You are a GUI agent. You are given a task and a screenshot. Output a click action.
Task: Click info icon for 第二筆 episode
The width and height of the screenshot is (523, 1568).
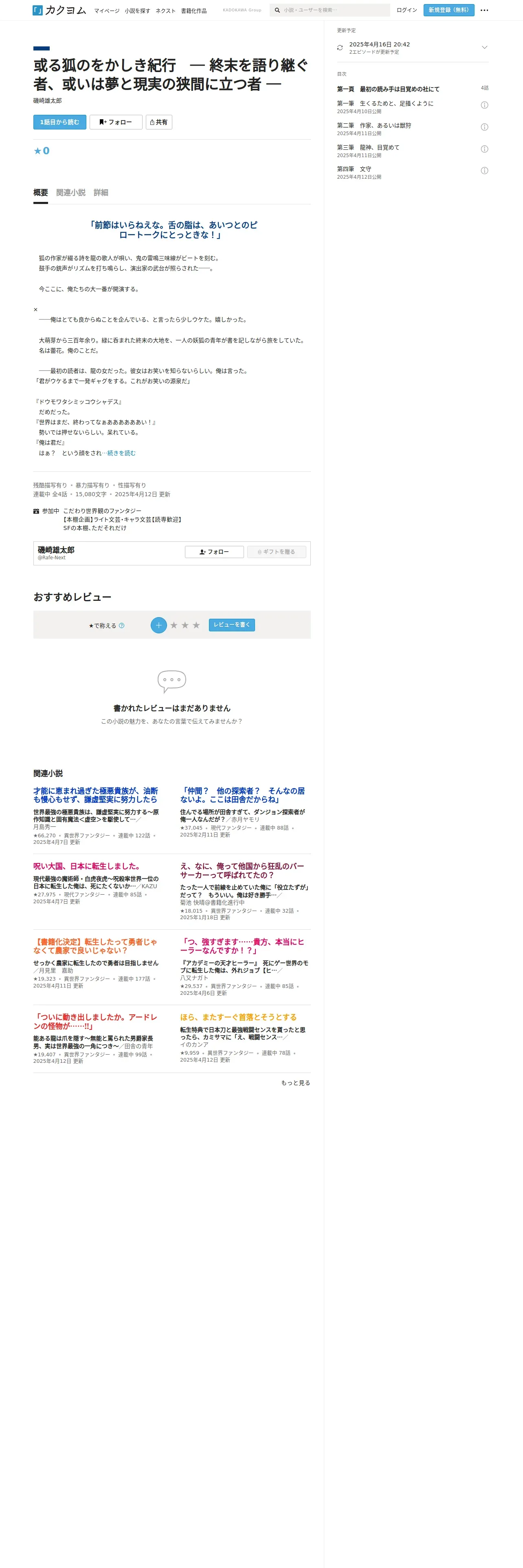pyautogui.click(x=484, y=127)
